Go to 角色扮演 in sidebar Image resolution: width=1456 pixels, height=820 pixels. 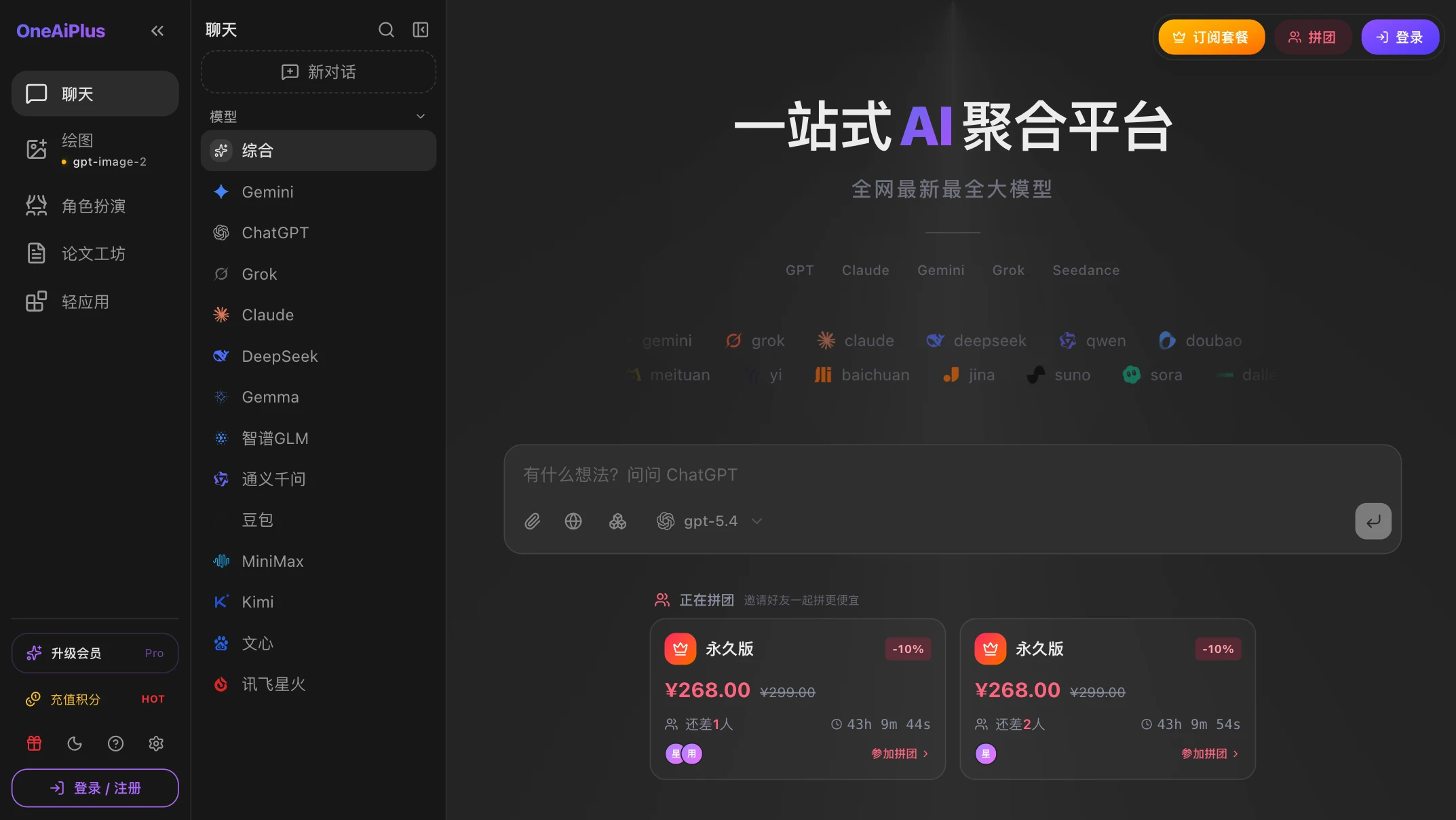[95, 206]
